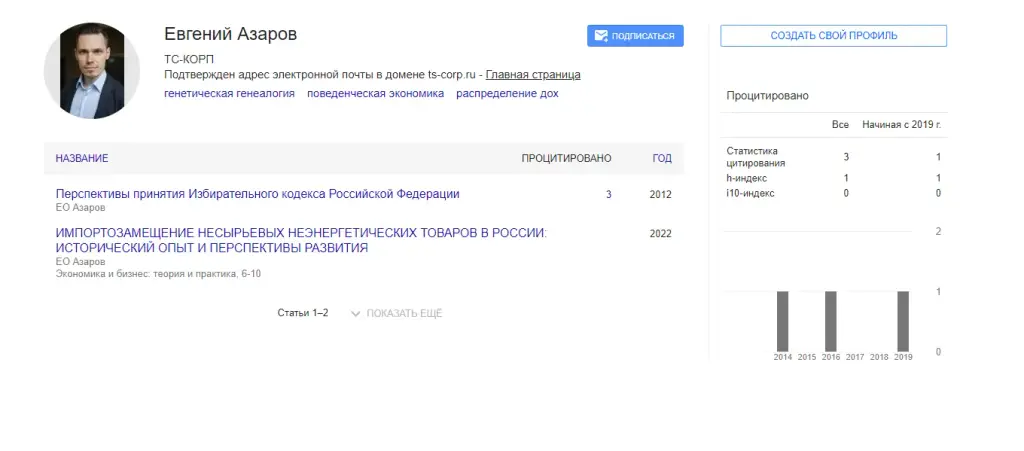This screenshot has width=1024, height=451.
Task: Click year 2022 in article row
Action: pyautogui.click(x=660, y=234)
